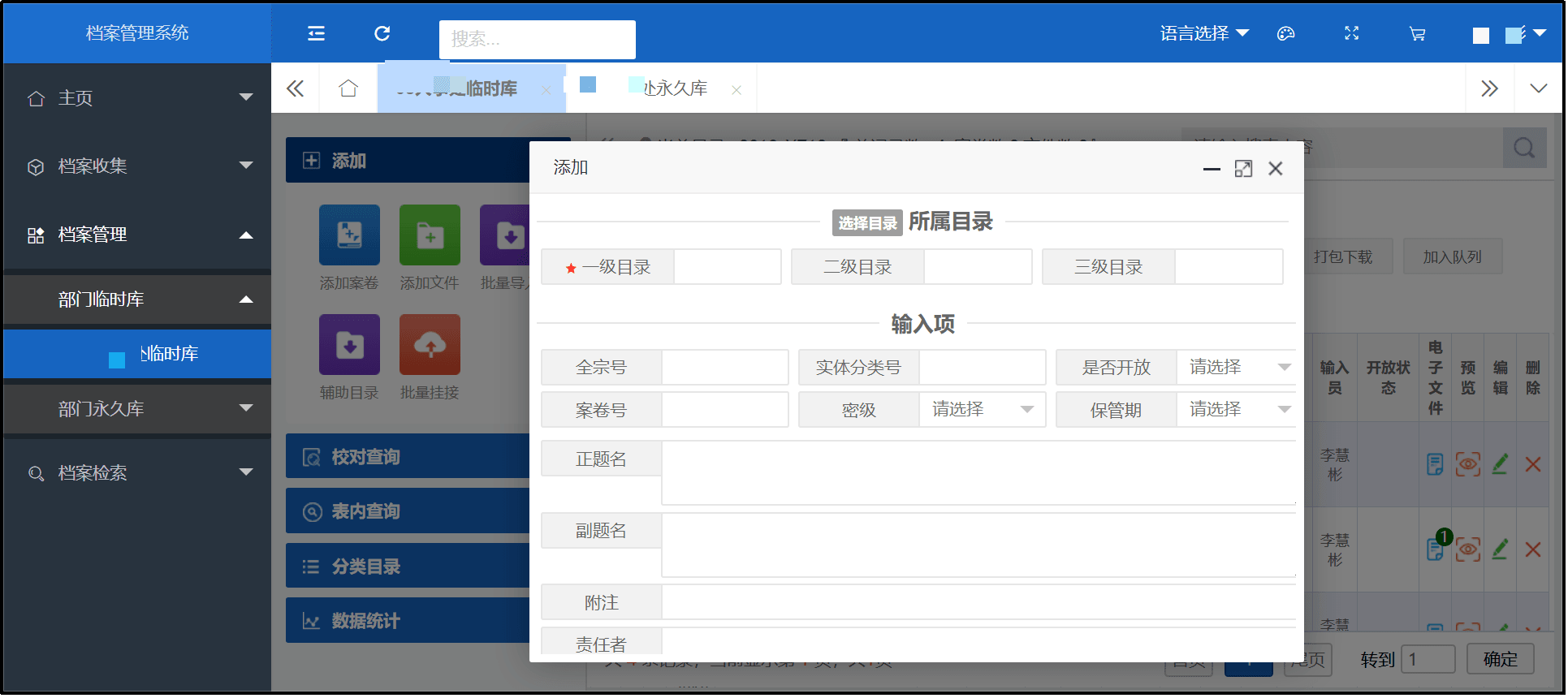Open the 是否开放 dropdown
The height and width of the screenshot is (698, 1568).
(x=1235, y=368)
